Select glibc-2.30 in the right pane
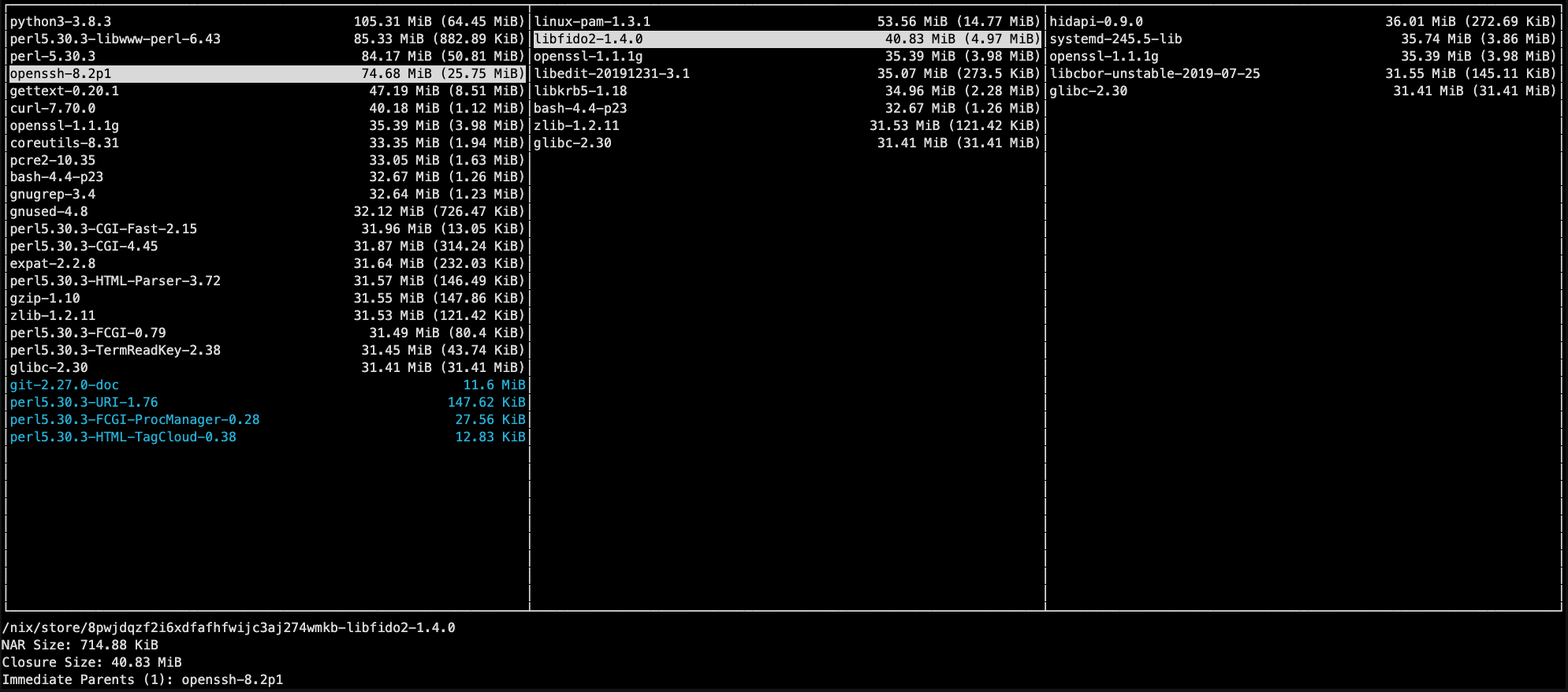The image size is (1568, 692). coord(1303,91)
